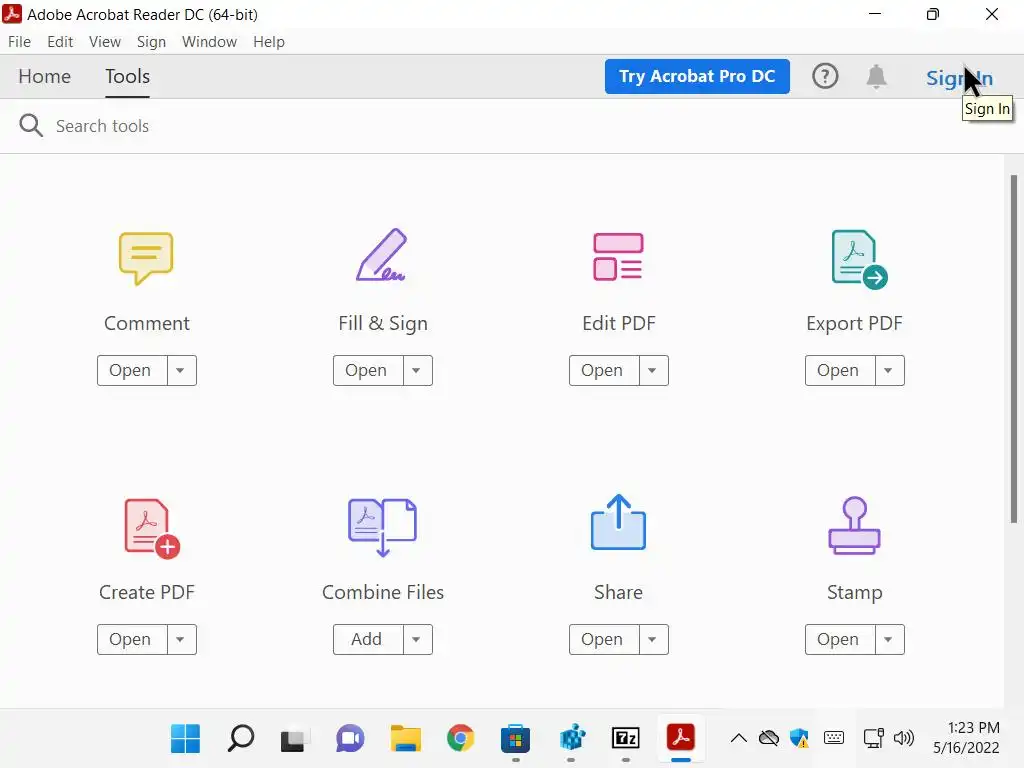The image size is (1024, 768).
Task: Click the Export PDF tool icon
Action: (x=859, y=259)
